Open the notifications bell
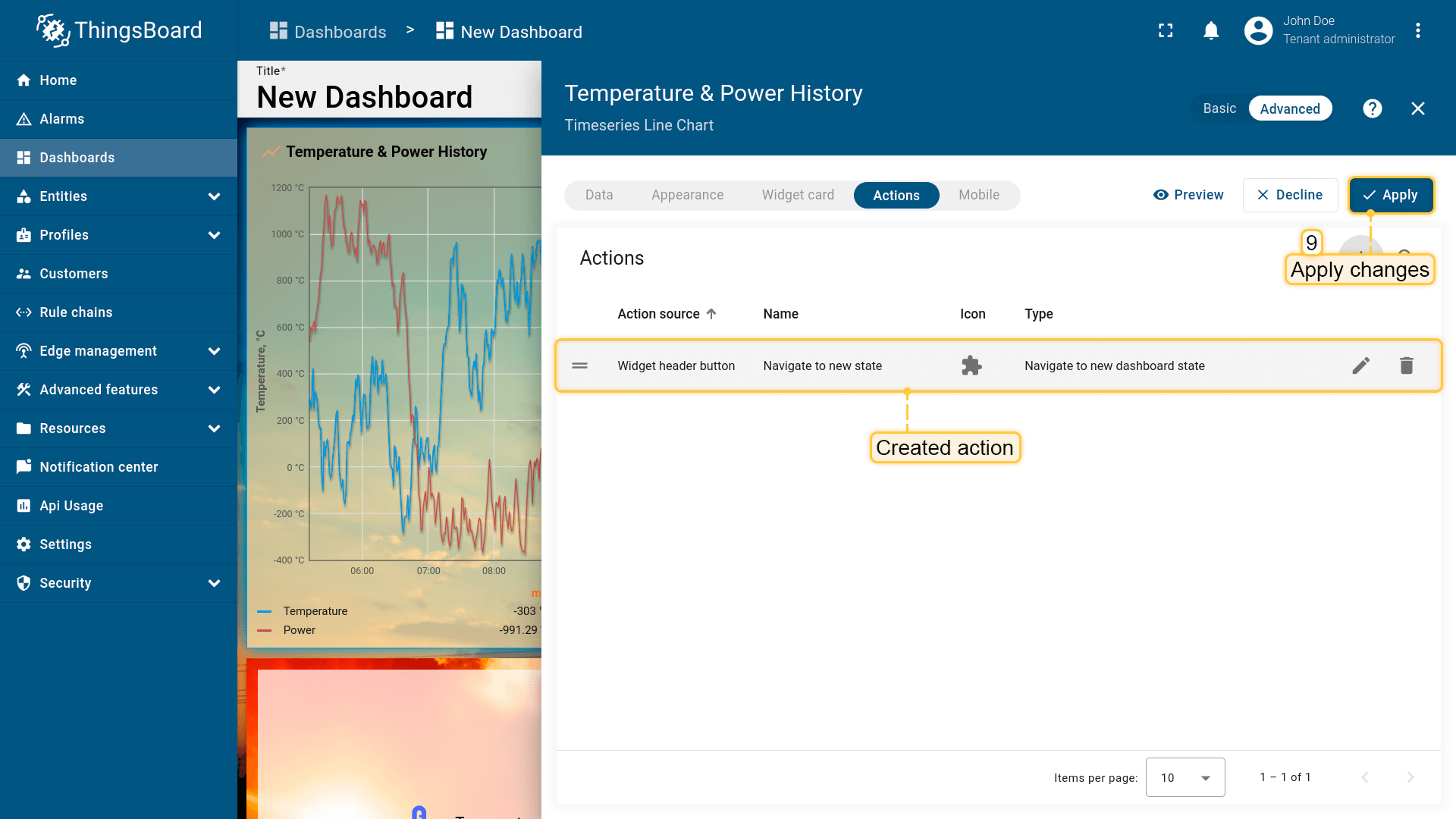This screenshot has width=1456, height=819. (x=1211, y=31)
